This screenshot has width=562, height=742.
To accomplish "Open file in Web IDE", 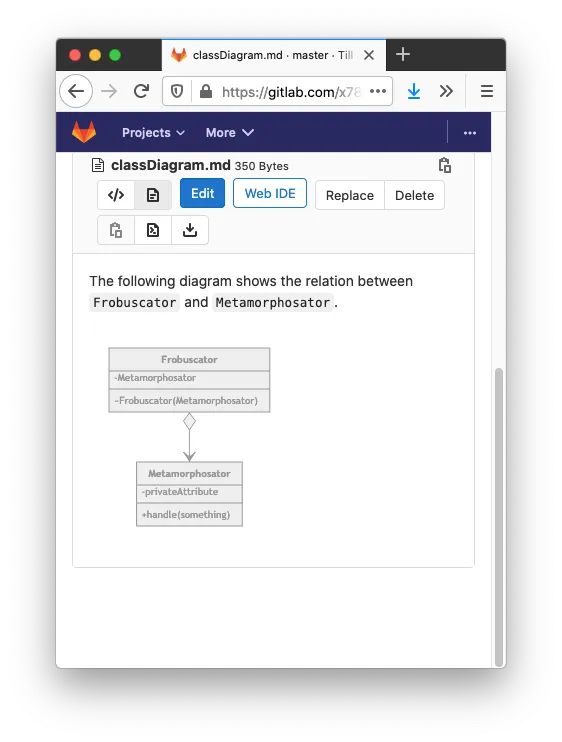I will (270, 193).
